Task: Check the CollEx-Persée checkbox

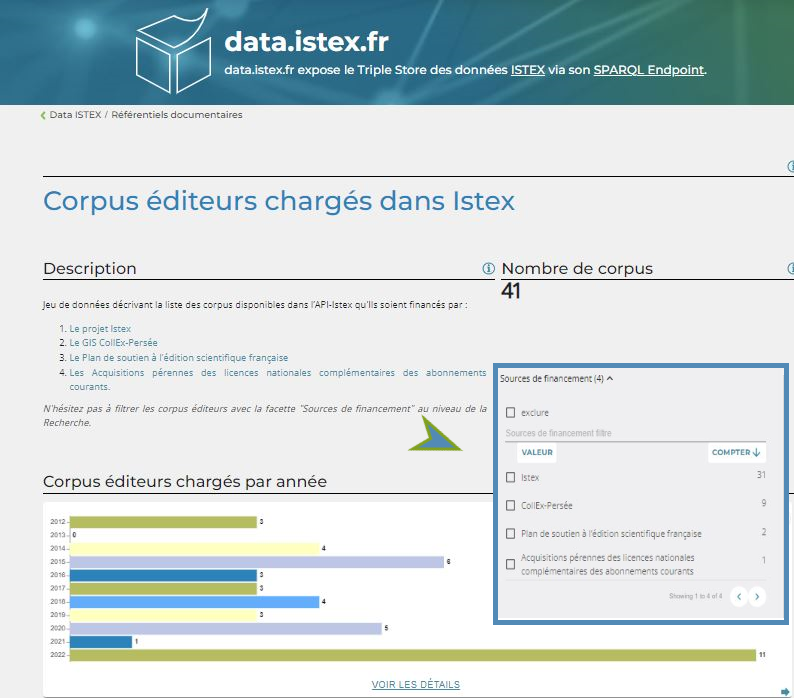Action: point(511,506)
